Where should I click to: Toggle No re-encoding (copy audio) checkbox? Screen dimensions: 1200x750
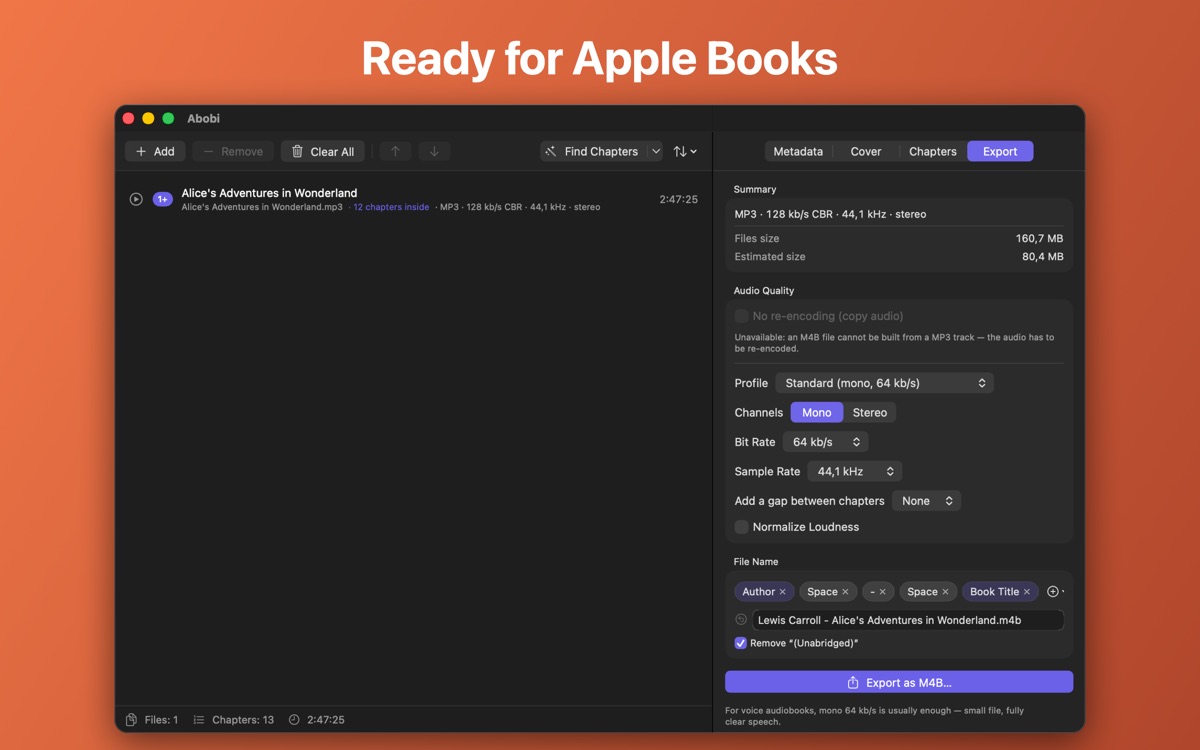(x=741, y=316)
